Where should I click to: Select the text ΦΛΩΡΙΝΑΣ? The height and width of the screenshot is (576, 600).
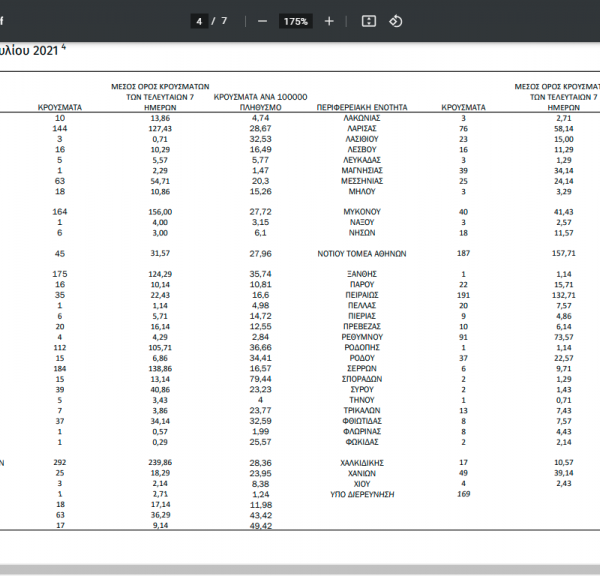(362, 432)
